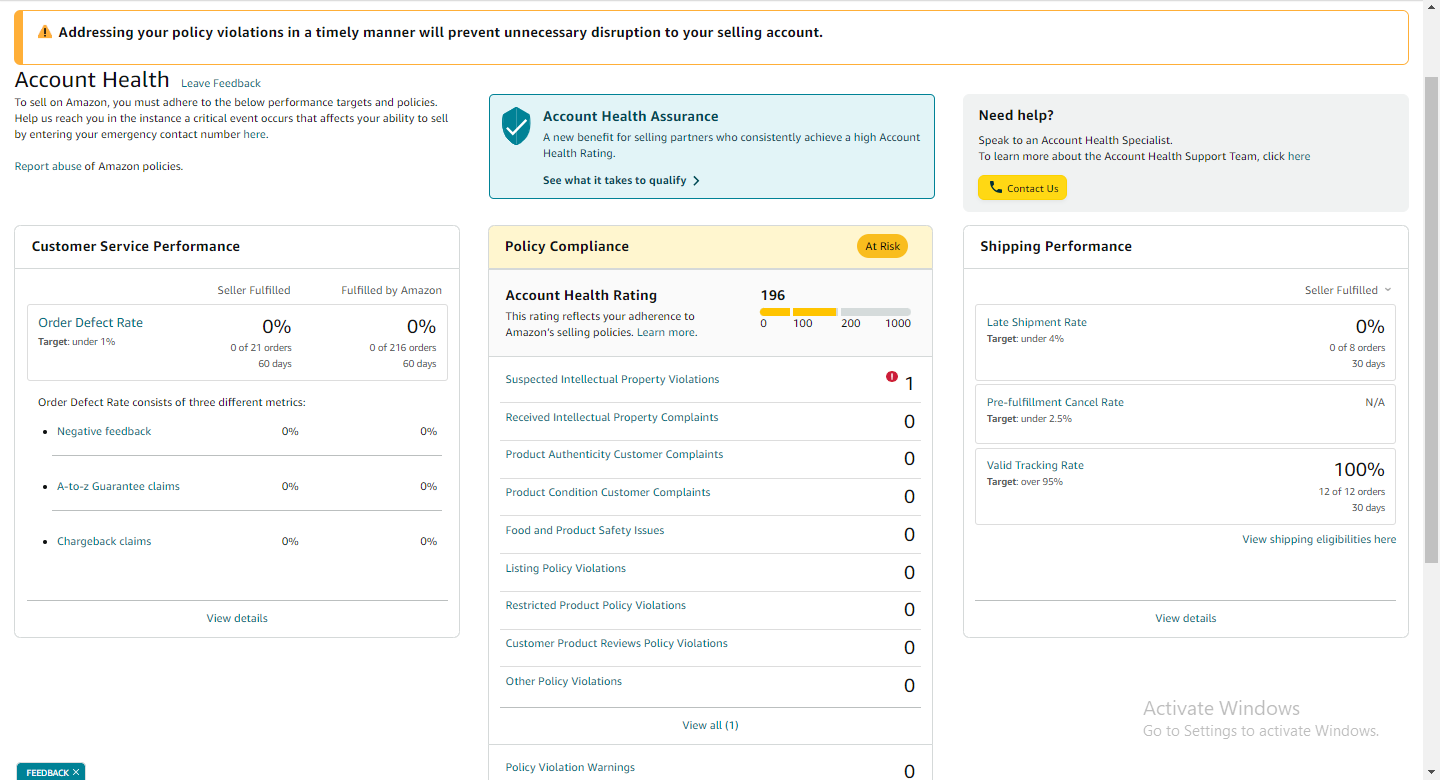Viewport: 1440px width, 780px height.
Task: Open the Late Shipment Rate link
Action: coord(1037,322)
